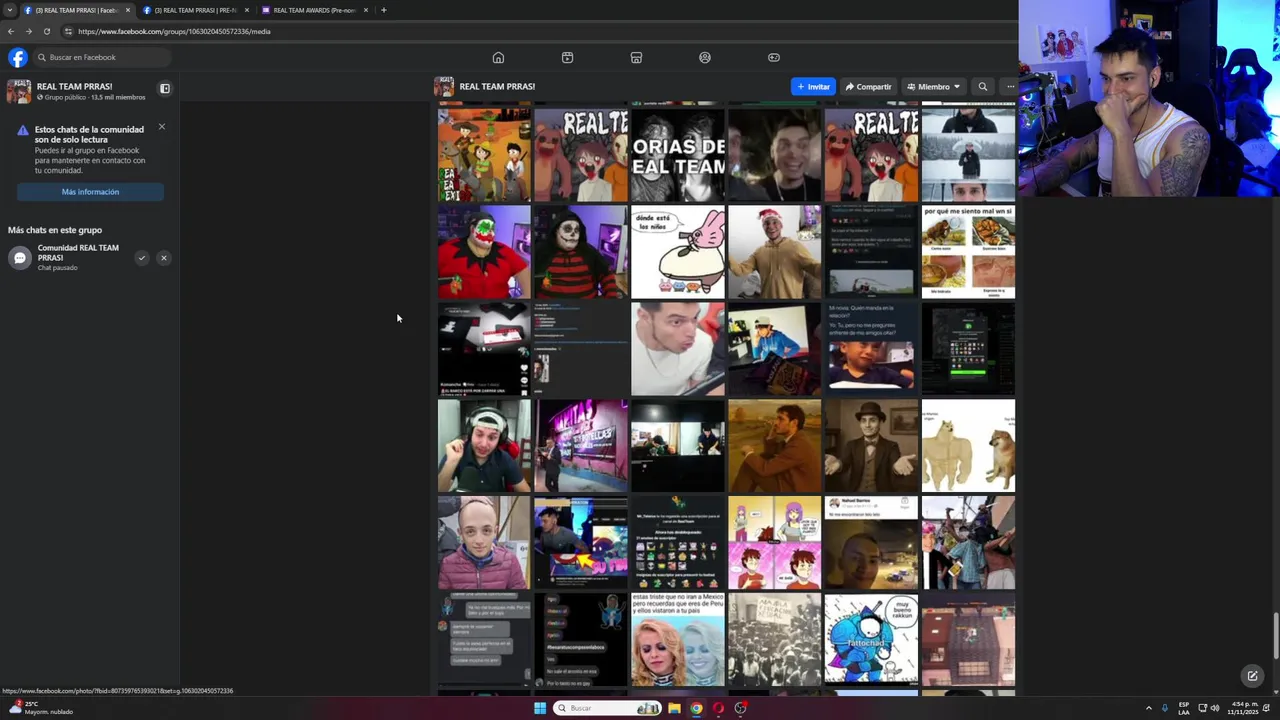Expand the Miembro dropdown
The height and width of the screenshot is (720, 1280).
pos(934,87)
